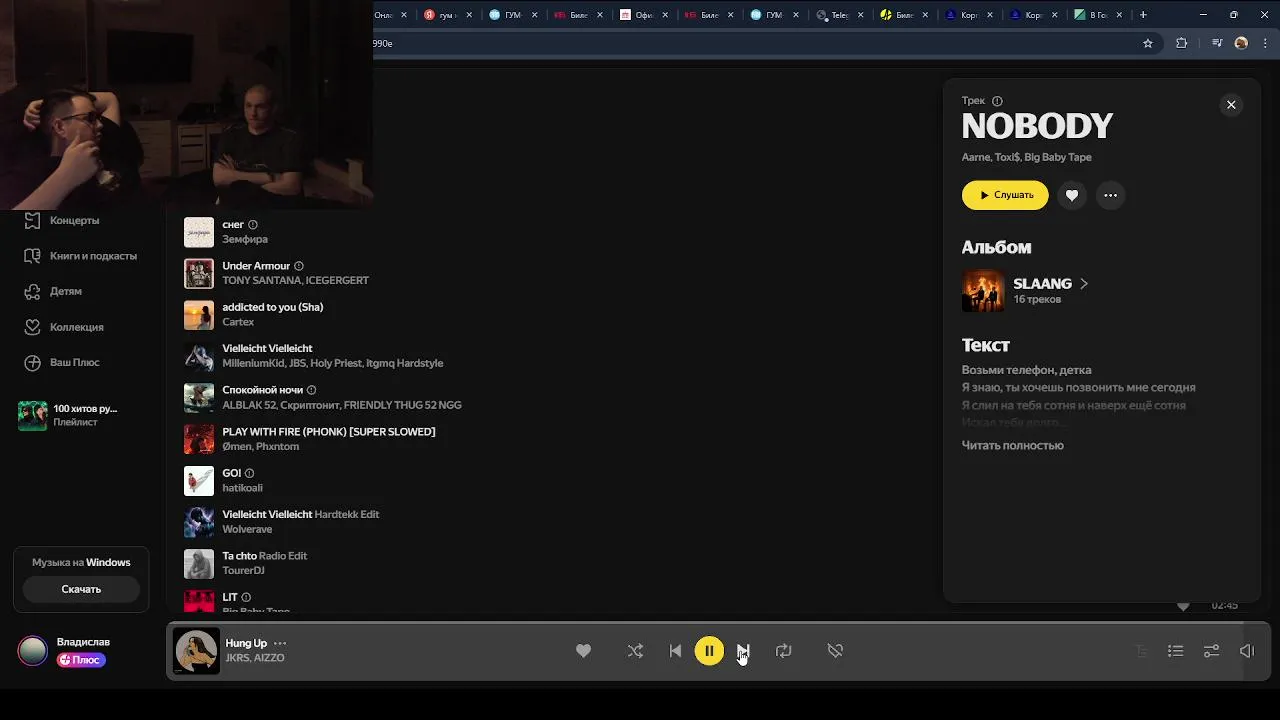The width and height of the screenshot is (1280, 720).
Task: Pause the current track
Action: 709,651
